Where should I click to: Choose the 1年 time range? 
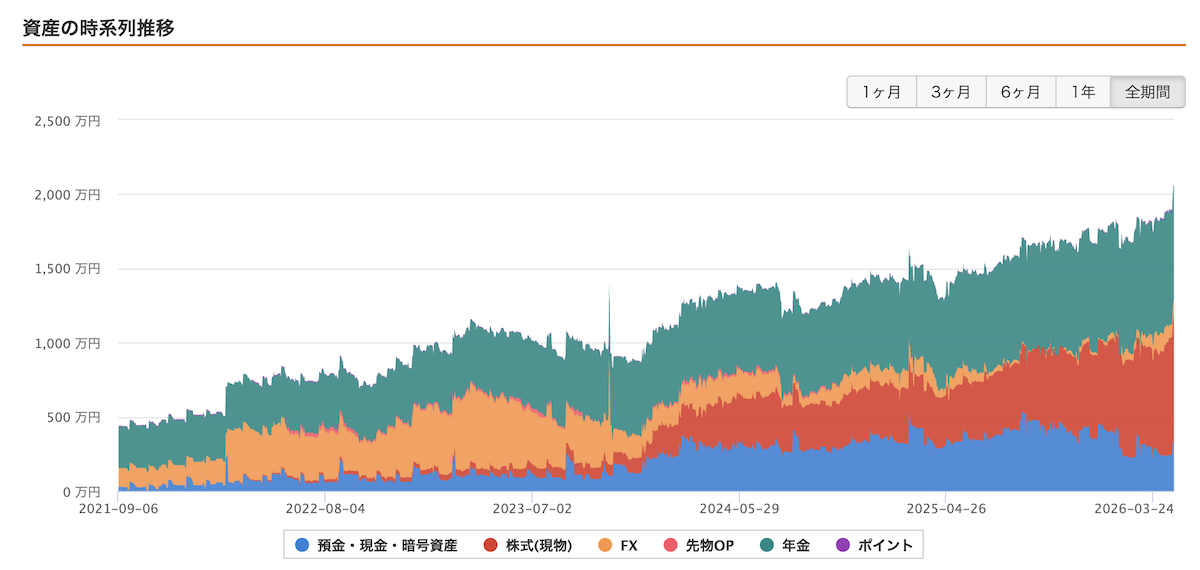coord(1083,92)
